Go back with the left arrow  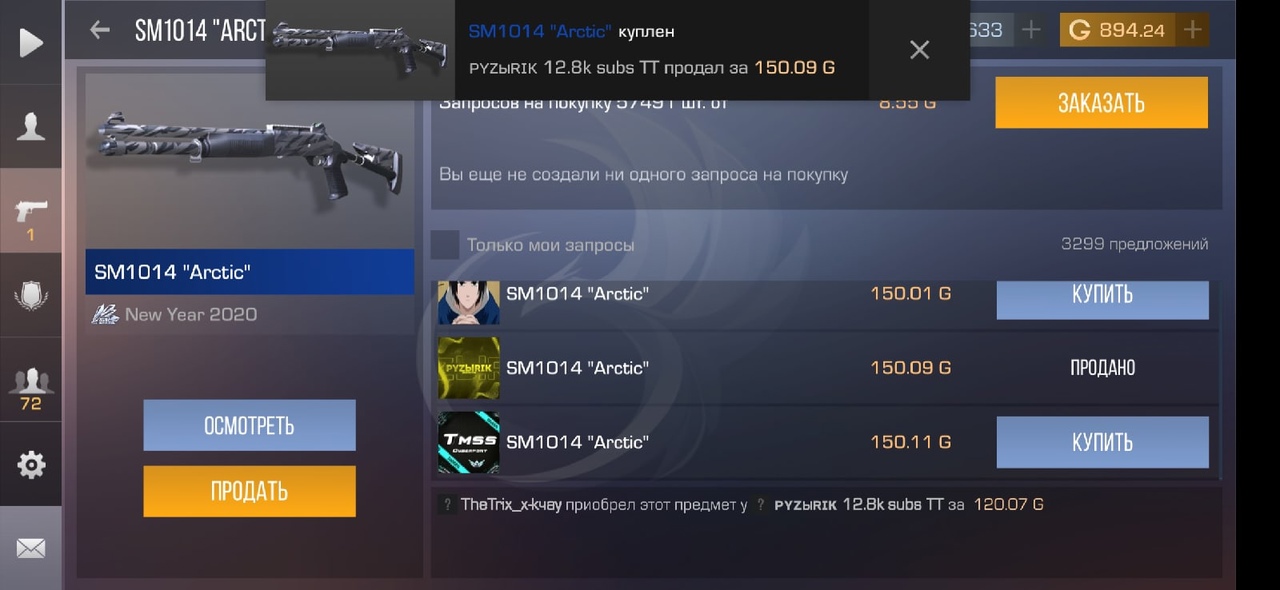pyautogui.click(x=99, y=30)
